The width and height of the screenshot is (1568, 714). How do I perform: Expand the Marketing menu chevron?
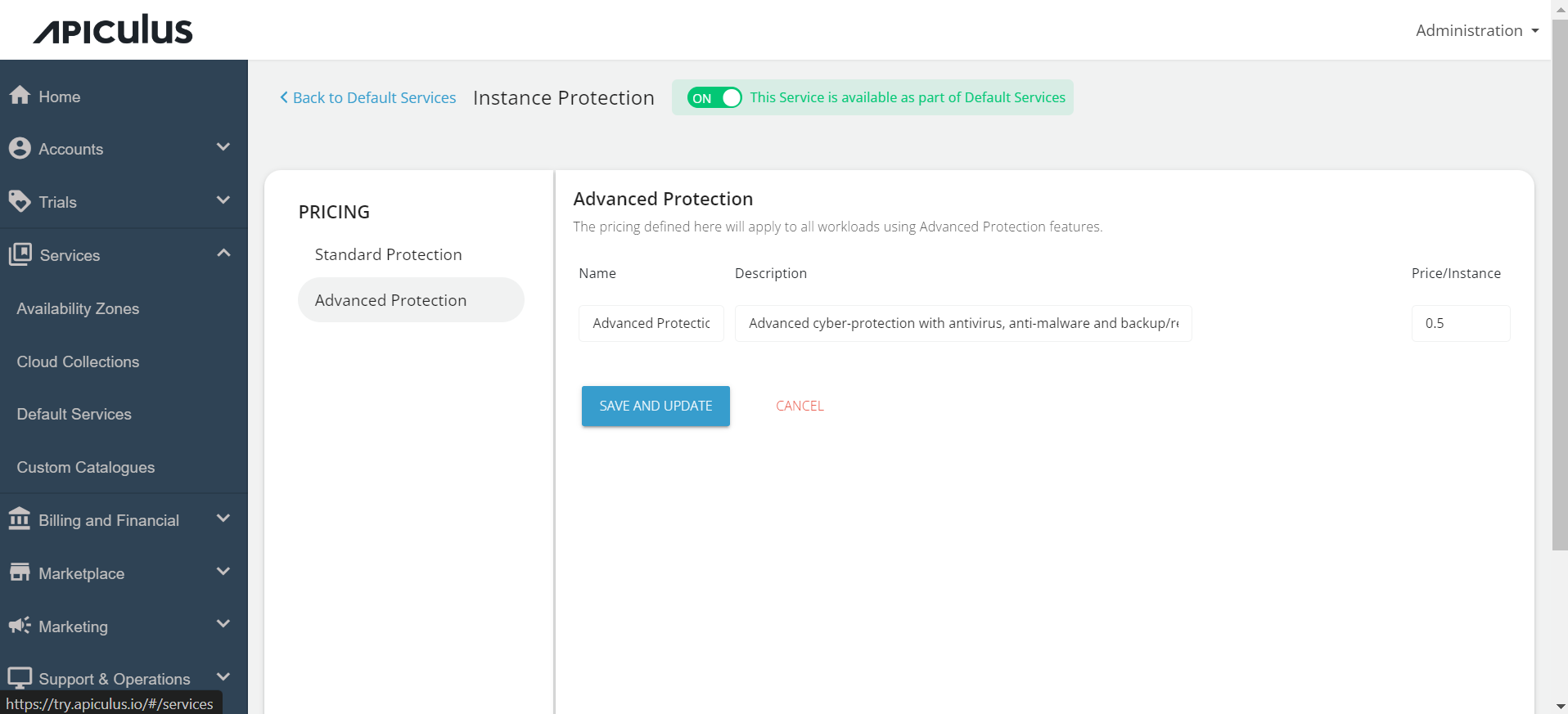[223, 624]
